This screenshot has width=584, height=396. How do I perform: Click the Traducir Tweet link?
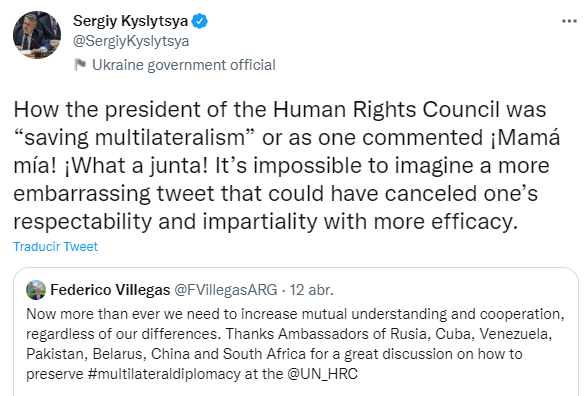tap(55, 247)
